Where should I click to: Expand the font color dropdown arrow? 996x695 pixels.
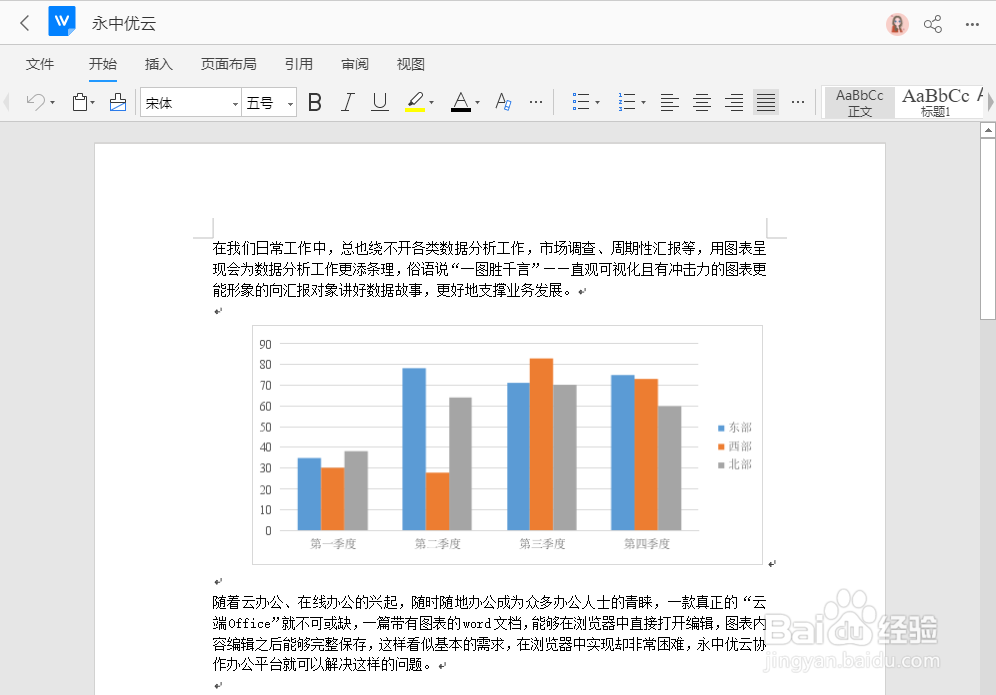point(478,102)
